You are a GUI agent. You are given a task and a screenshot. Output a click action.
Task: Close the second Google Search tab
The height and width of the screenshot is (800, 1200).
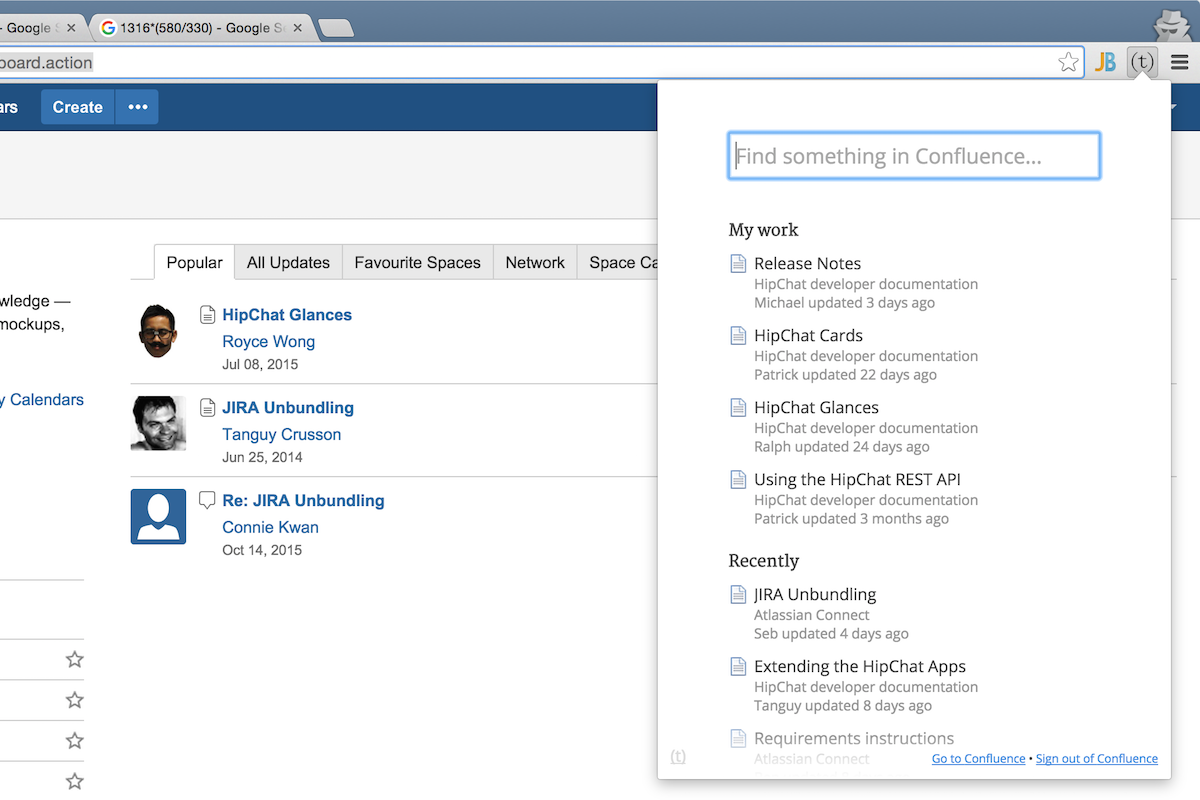(297, 28)
